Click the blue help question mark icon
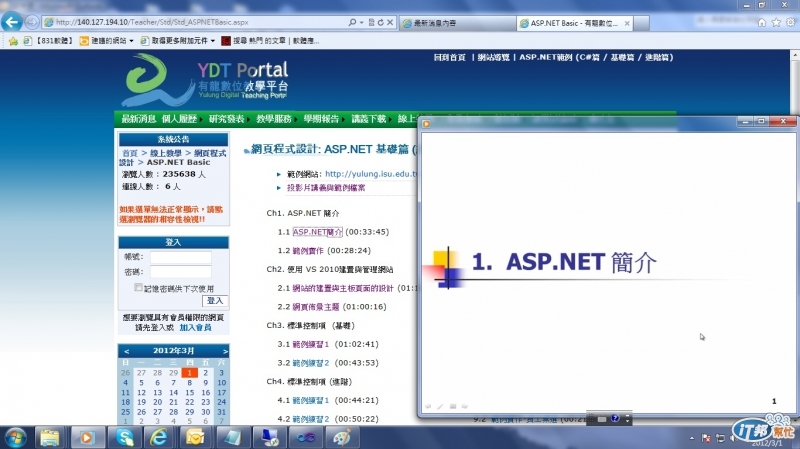The image size is (800, 449). pos(615,418)
